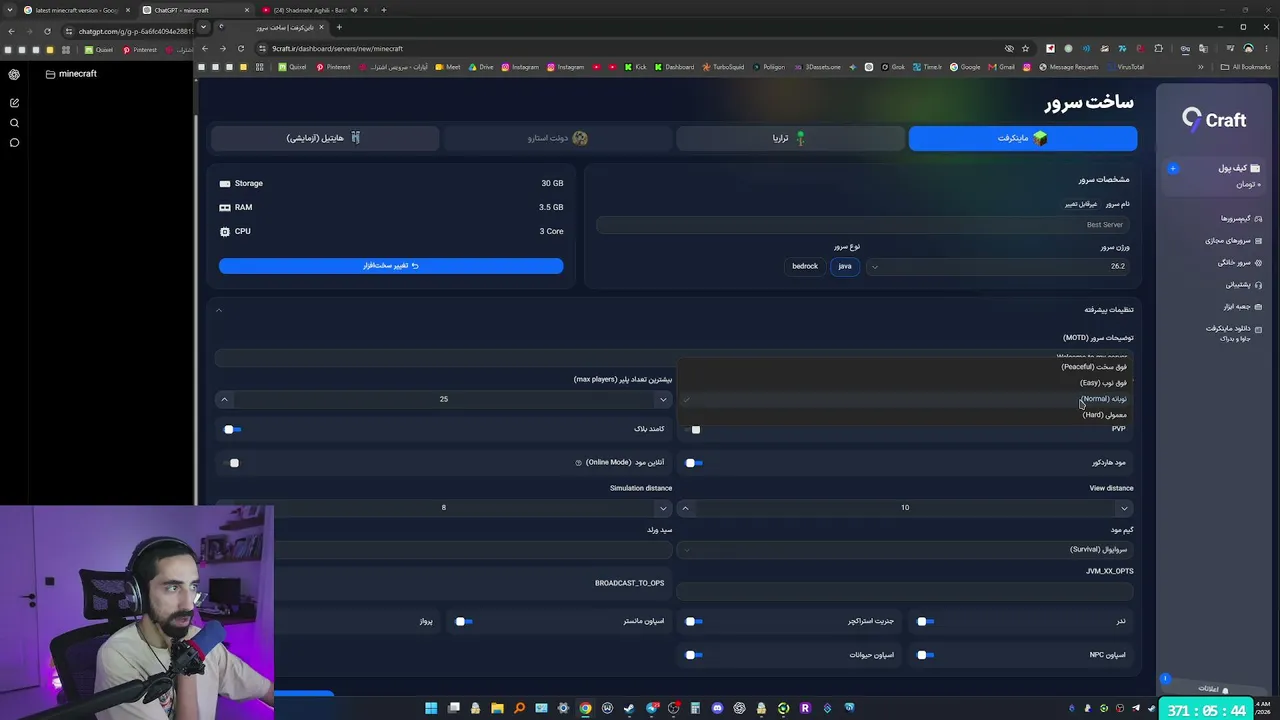1280x720 pixels.
Task: Open the Simulation distance dropdown arrow
Action: (663, 508)
